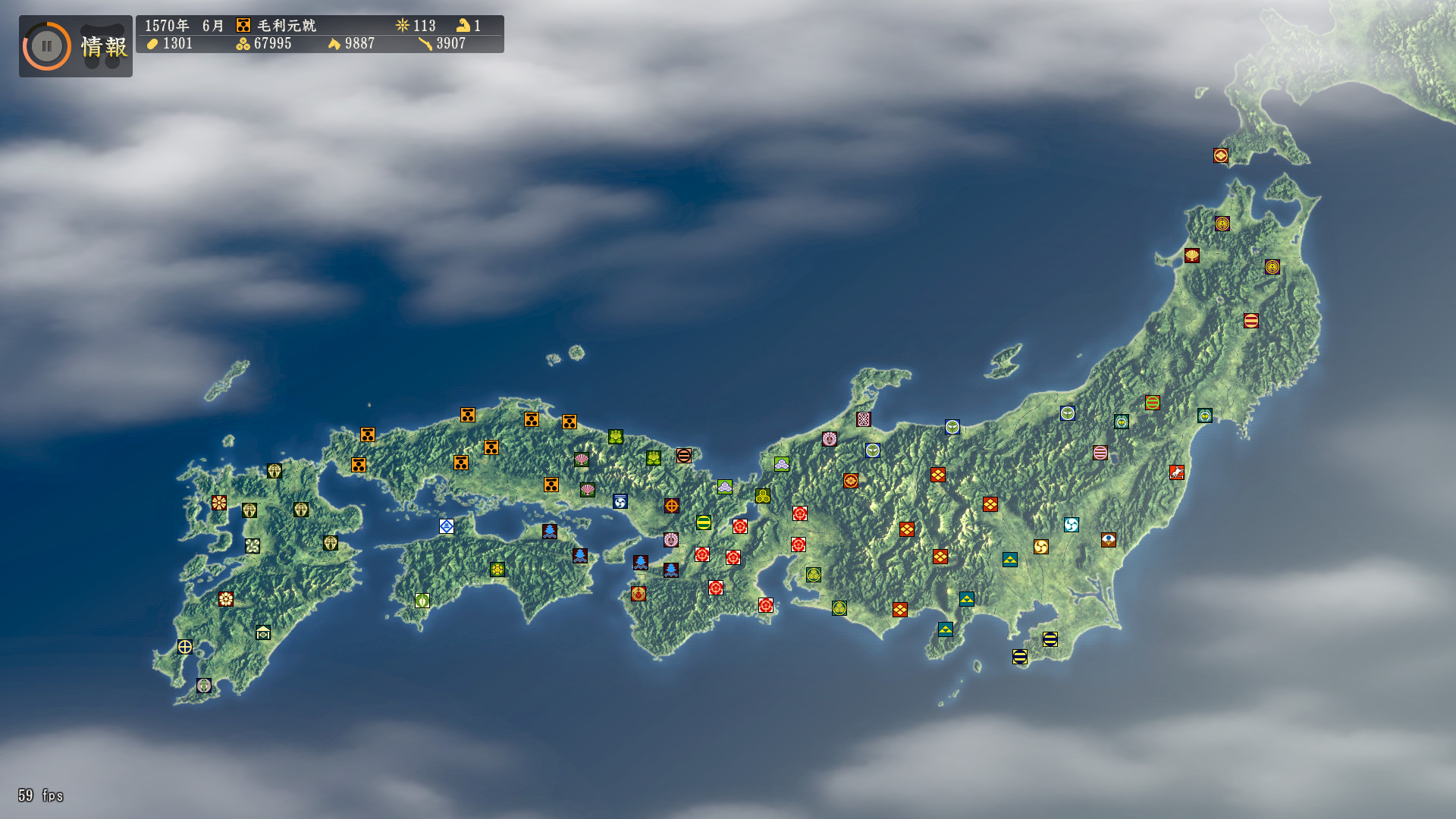
Task: Select the circled-cross Shimazu crest in southwest Kyushu
Action: click(x=185, y=647)
